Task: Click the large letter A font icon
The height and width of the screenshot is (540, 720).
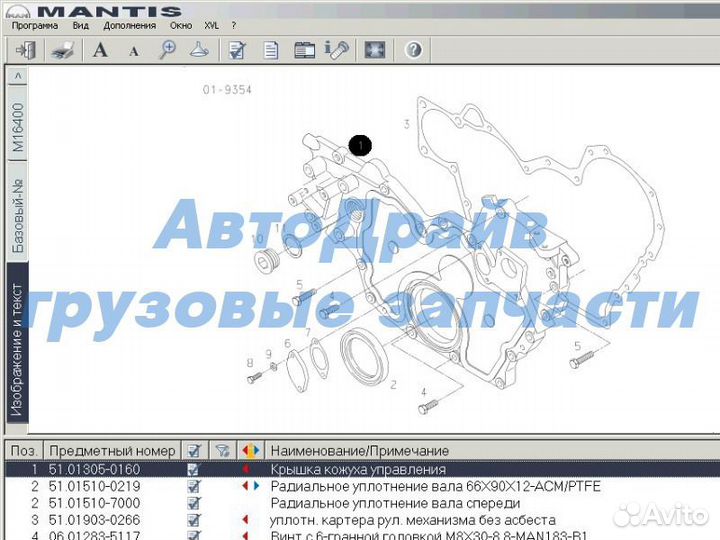Action: (x=100, y=49)
